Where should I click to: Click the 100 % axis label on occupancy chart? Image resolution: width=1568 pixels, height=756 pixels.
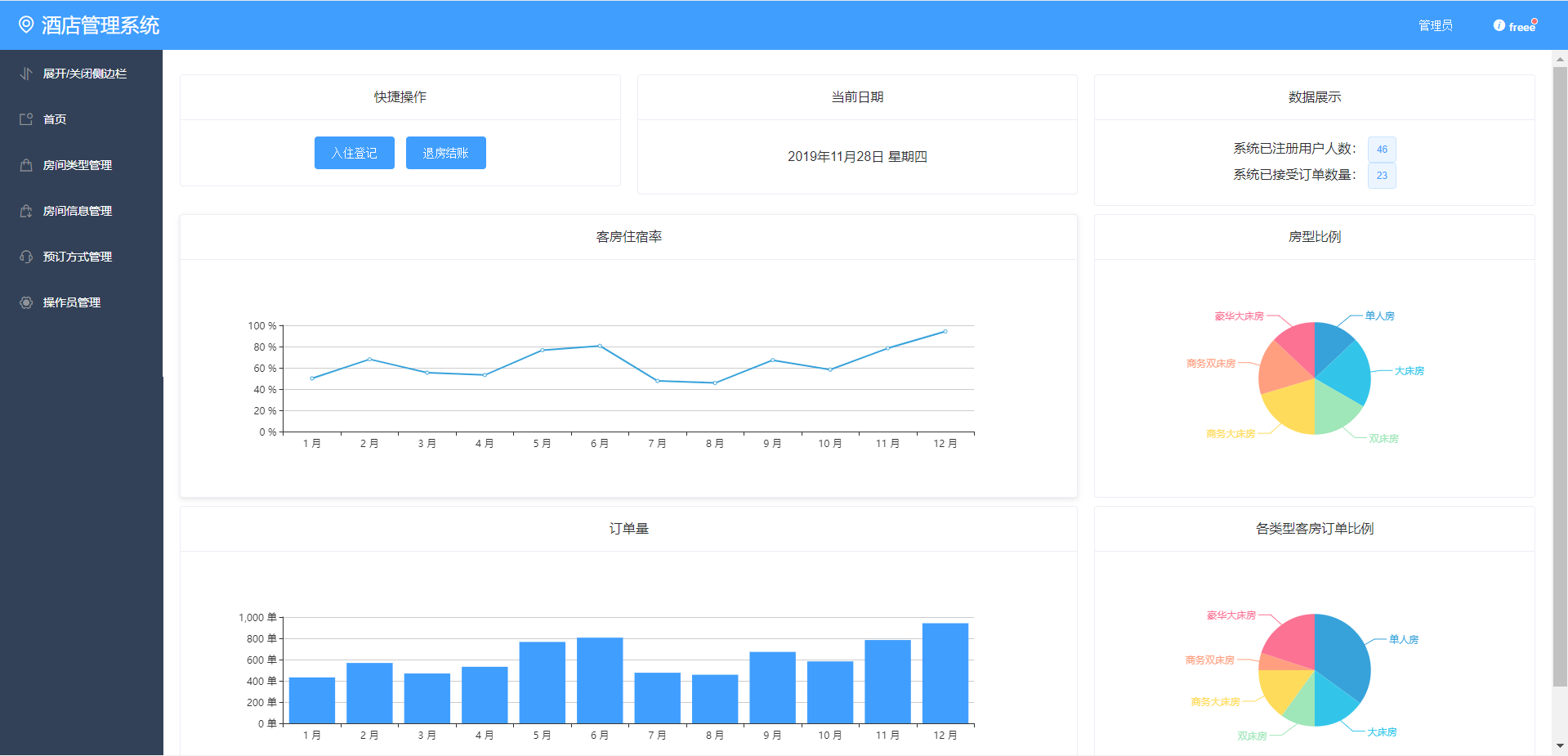(262, 326)
